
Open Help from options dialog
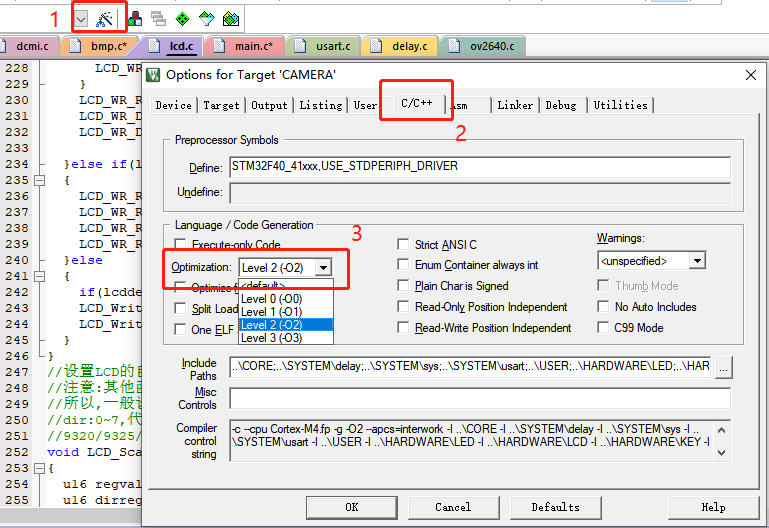click(713, 507)
